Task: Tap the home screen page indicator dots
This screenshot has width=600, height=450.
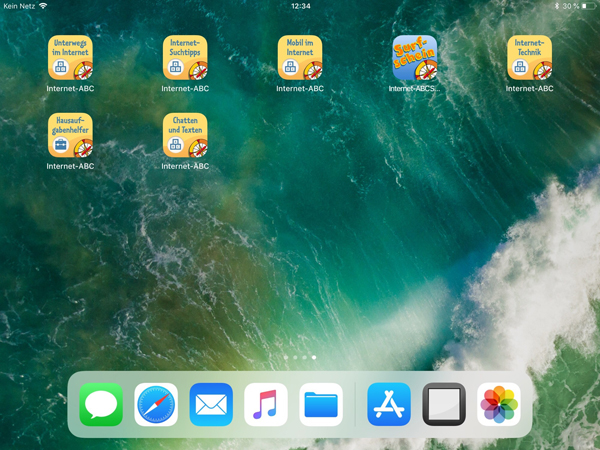Action: pyautogui.click(x=300, y=357)
